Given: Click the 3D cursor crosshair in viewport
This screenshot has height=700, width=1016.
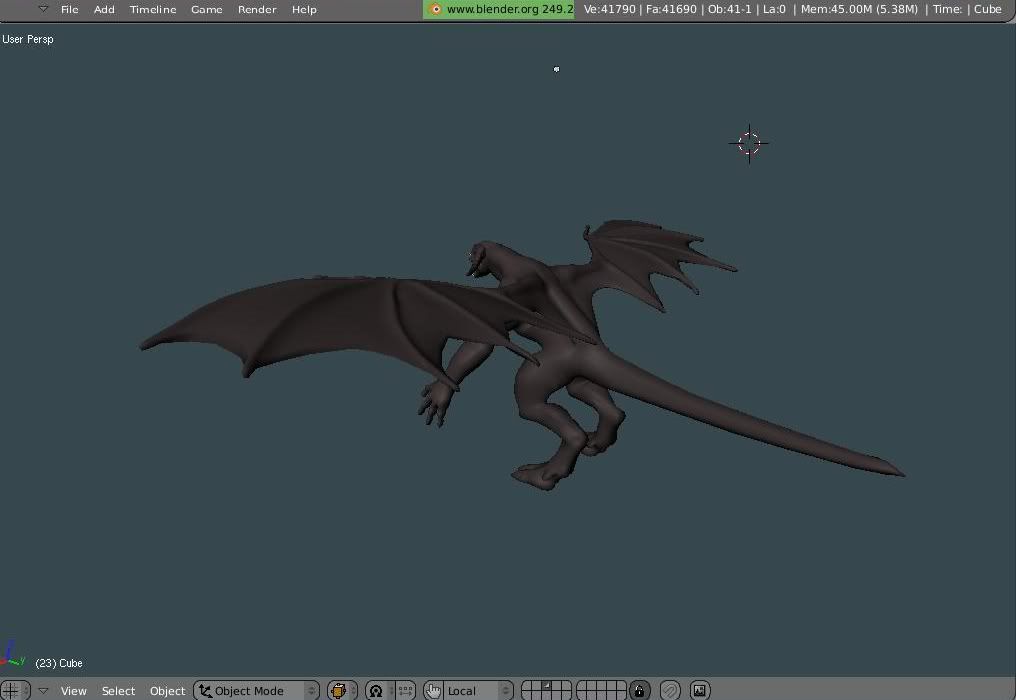Looking at the screenshot, I should point(749,143).
